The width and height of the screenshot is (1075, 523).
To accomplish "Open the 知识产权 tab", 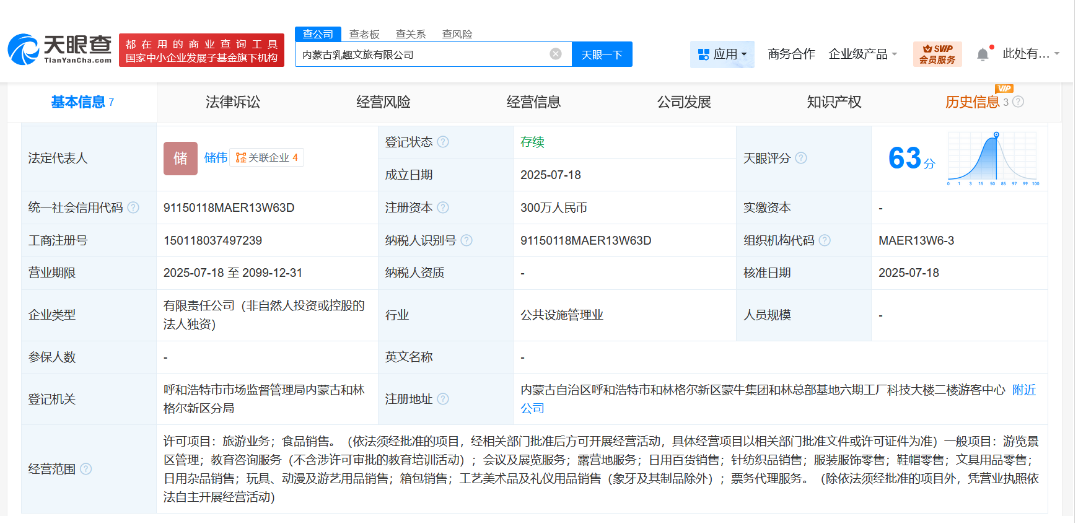I will pos(834,102).
